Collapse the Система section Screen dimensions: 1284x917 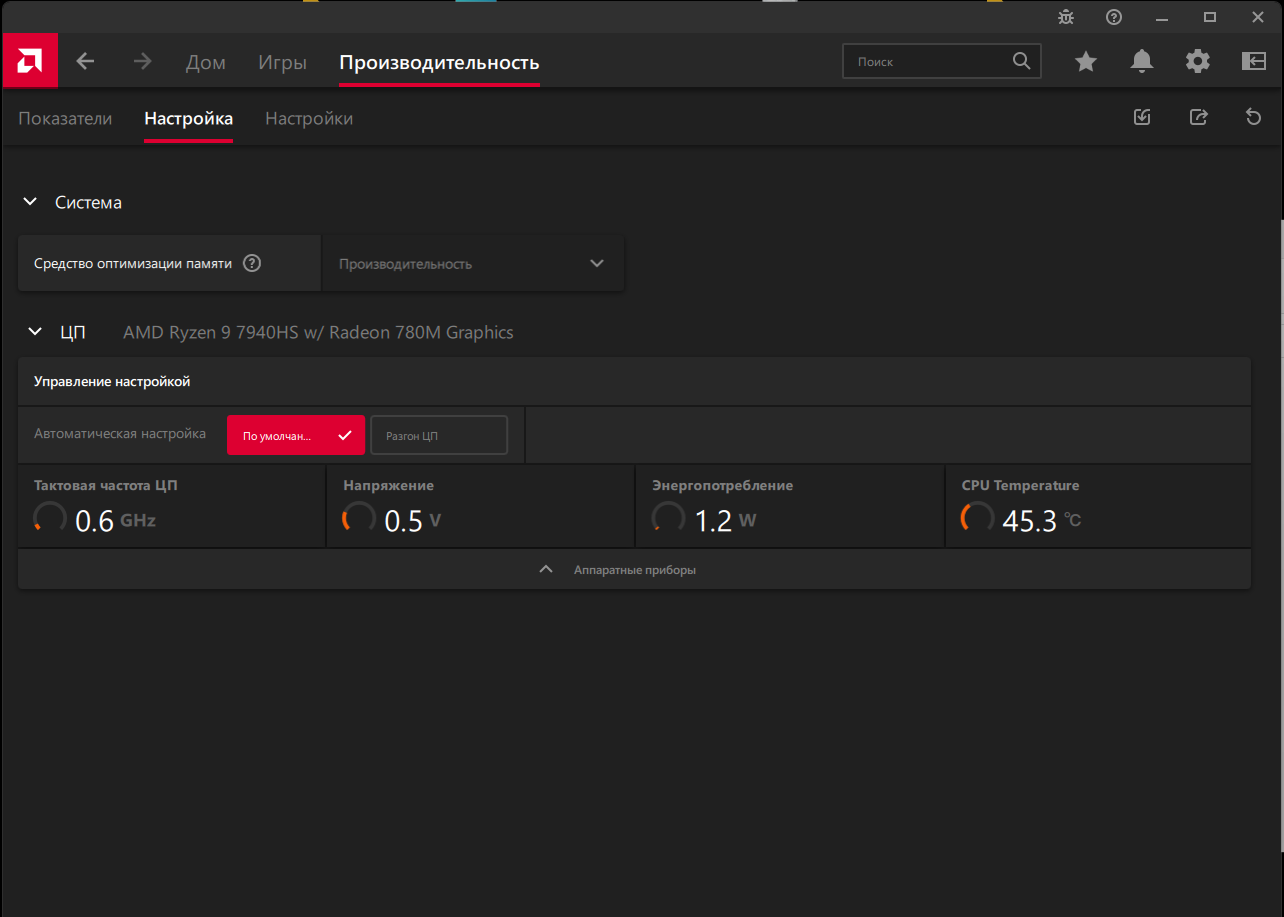[x=29, y=202]
